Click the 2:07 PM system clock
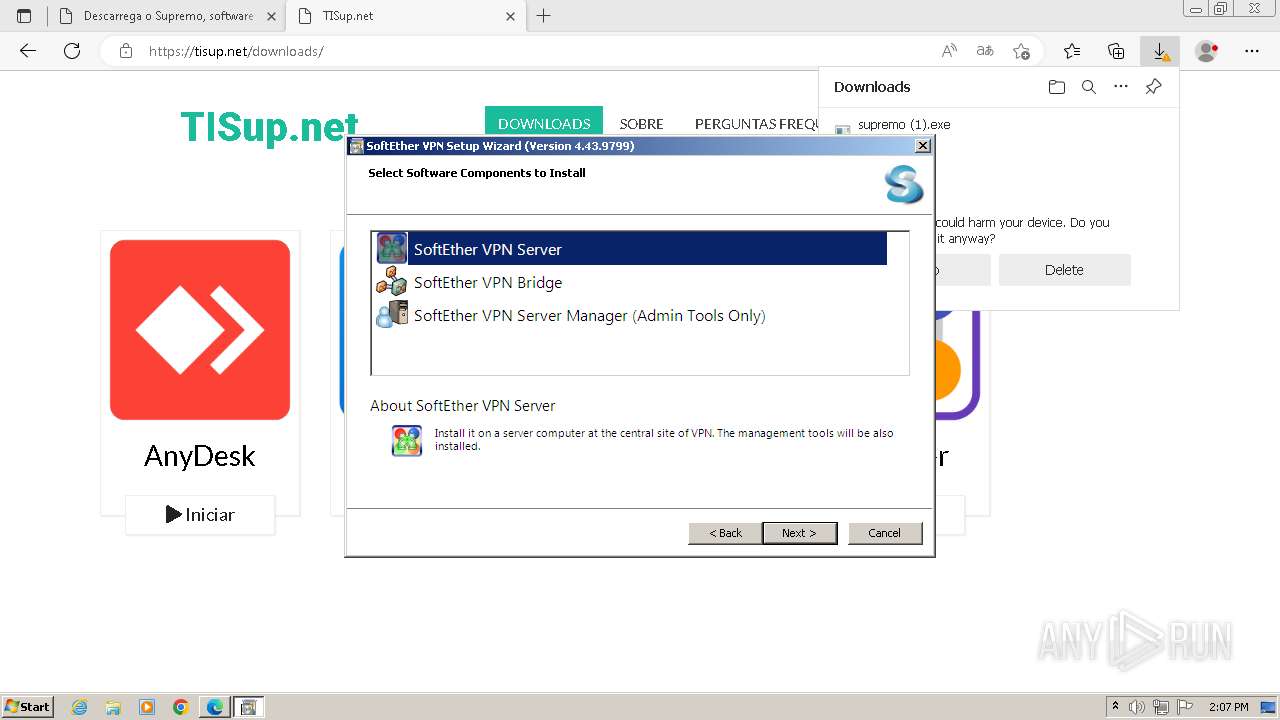This screenshot has width=1280, height=720. [1229, 707]
